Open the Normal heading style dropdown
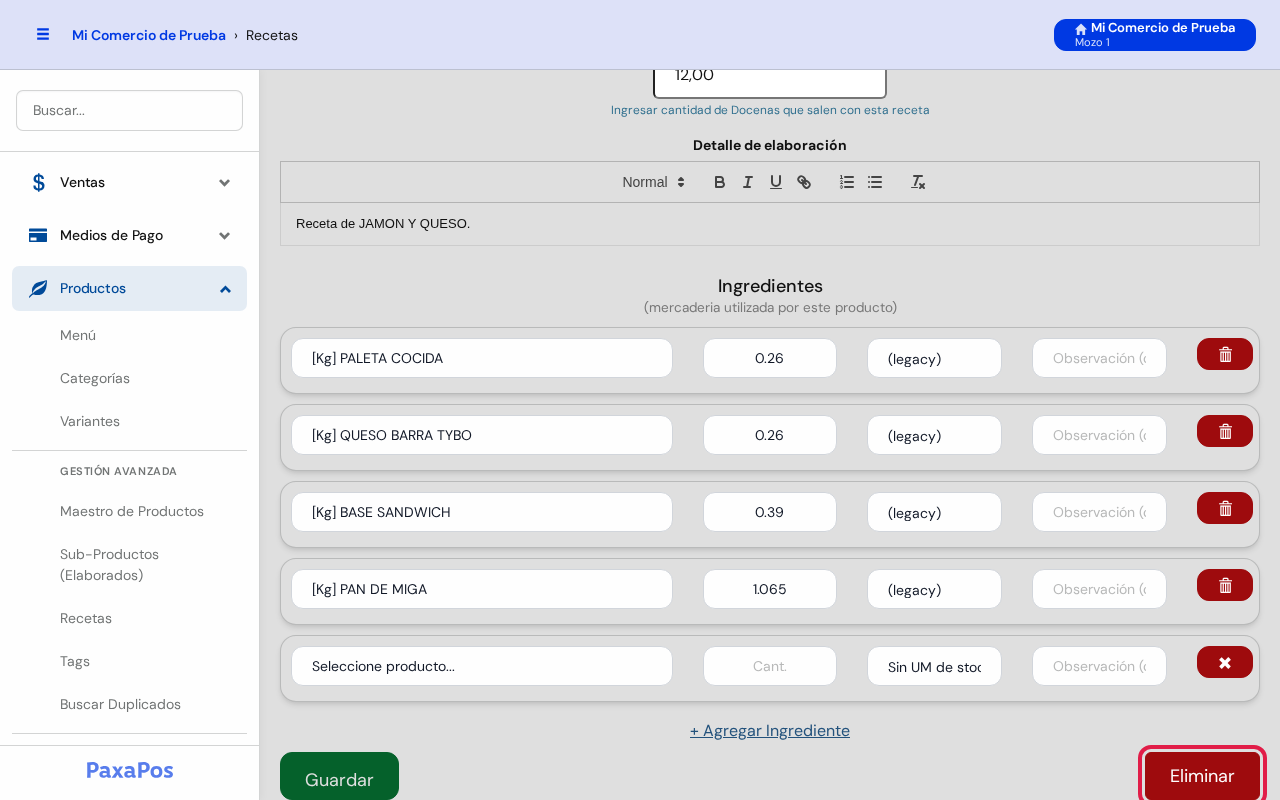Screen dimensions: 1280x800 [654, 182]
